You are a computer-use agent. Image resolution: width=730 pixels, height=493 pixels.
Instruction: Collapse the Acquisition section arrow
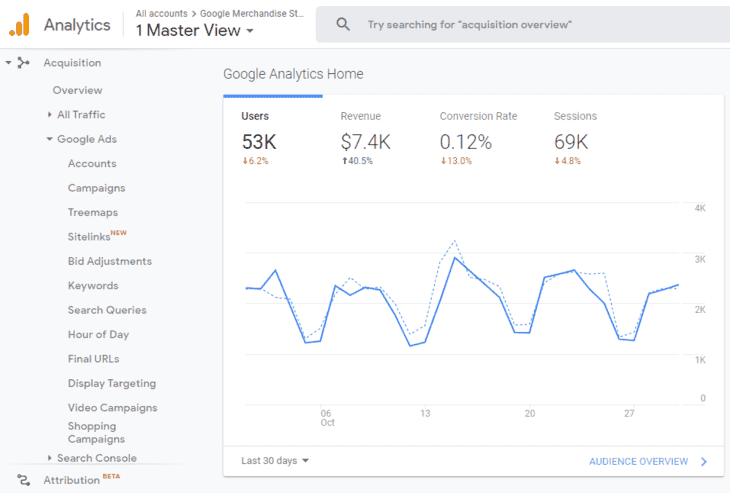coord(8,62)
